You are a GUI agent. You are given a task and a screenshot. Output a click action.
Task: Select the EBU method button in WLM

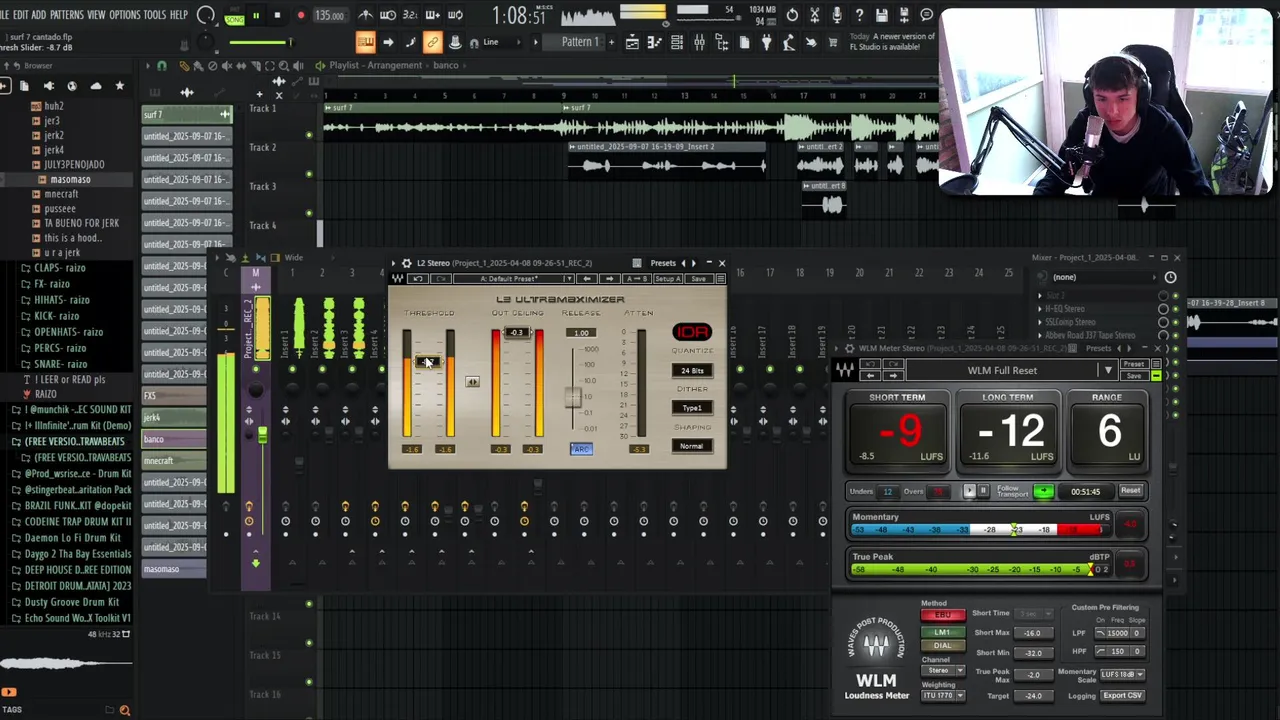(x=942, y=616)
